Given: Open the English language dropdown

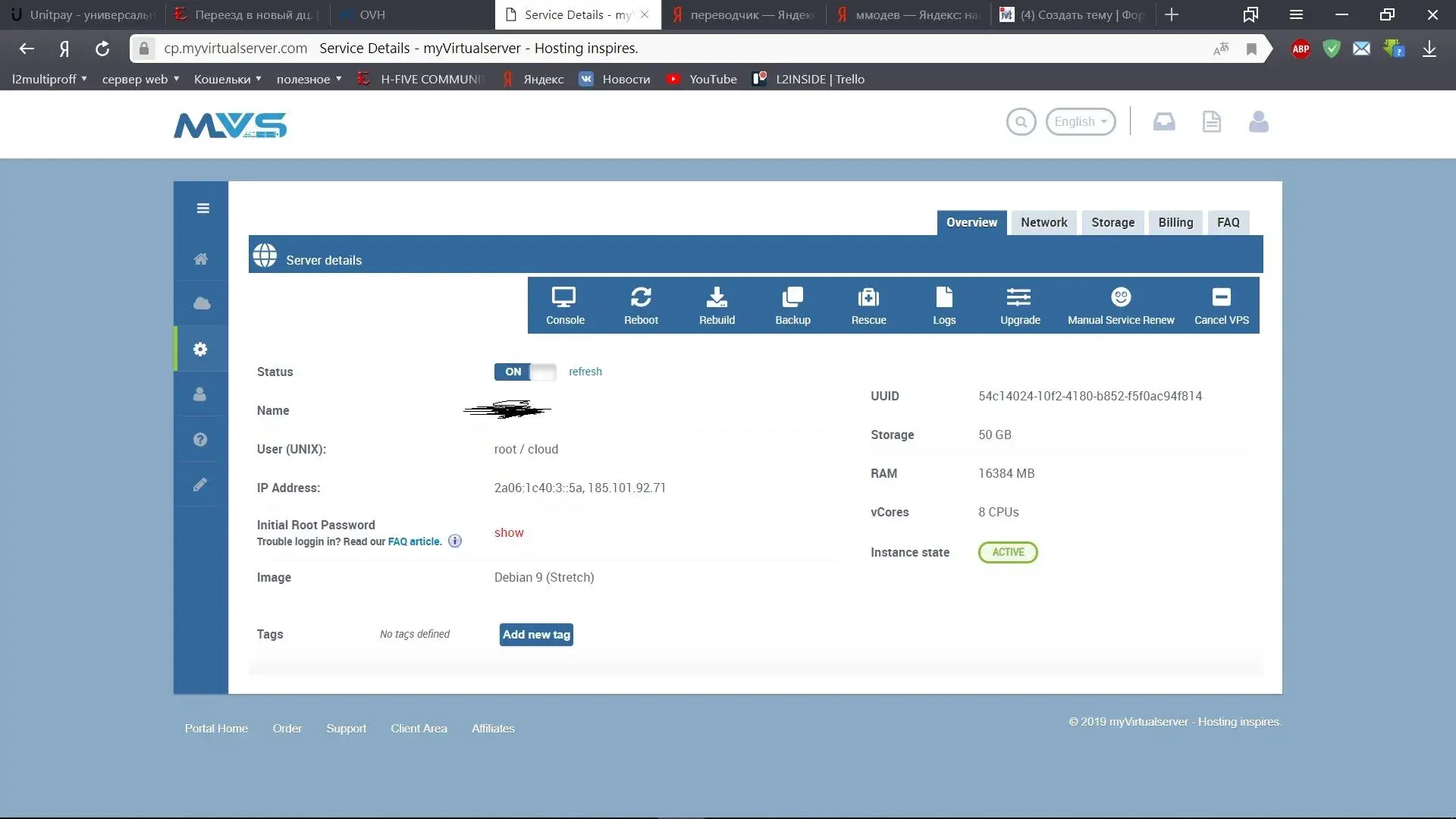Looking at the screenshot, I should click(x=1081, y=121).
